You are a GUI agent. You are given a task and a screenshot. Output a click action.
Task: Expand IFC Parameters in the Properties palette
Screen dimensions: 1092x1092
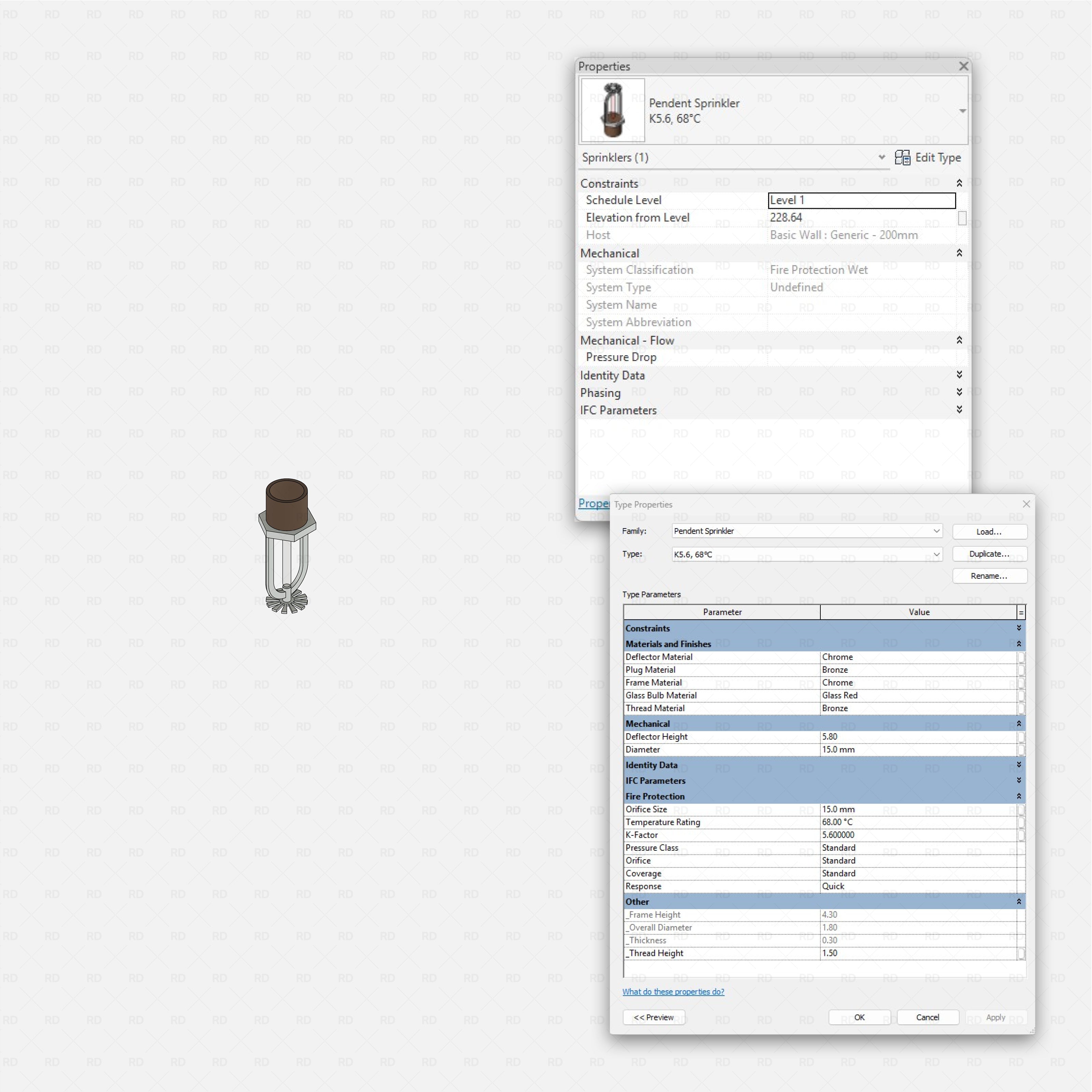tap(959, 410)
